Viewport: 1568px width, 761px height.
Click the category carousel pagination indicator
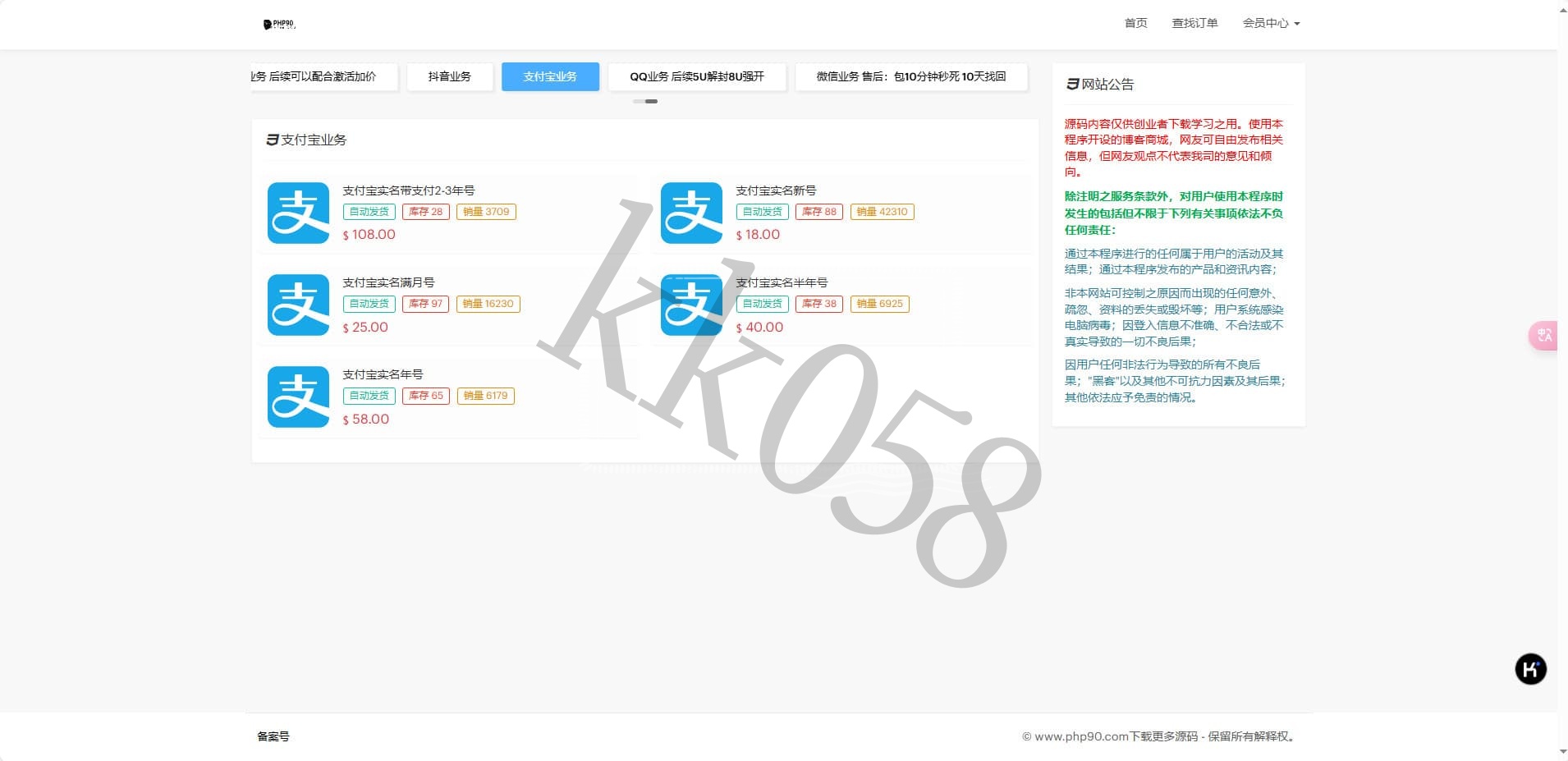[645, 101]
